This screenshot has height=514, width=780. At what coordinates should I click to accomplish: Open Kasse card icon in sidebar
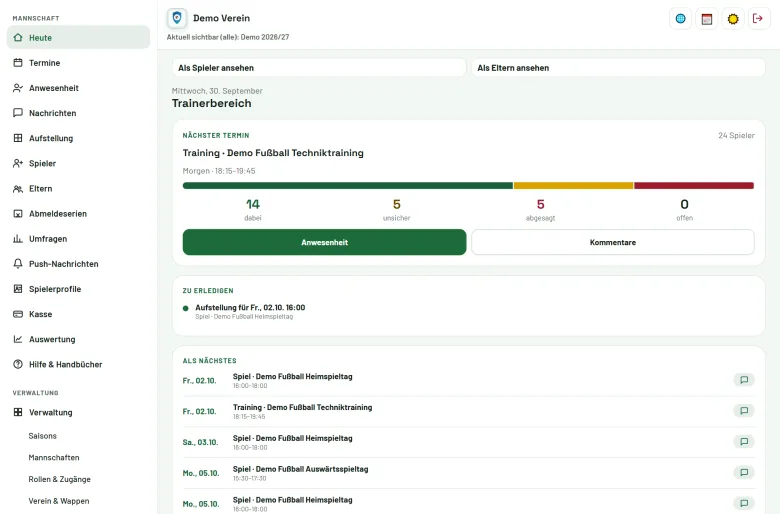click(18, 314)
